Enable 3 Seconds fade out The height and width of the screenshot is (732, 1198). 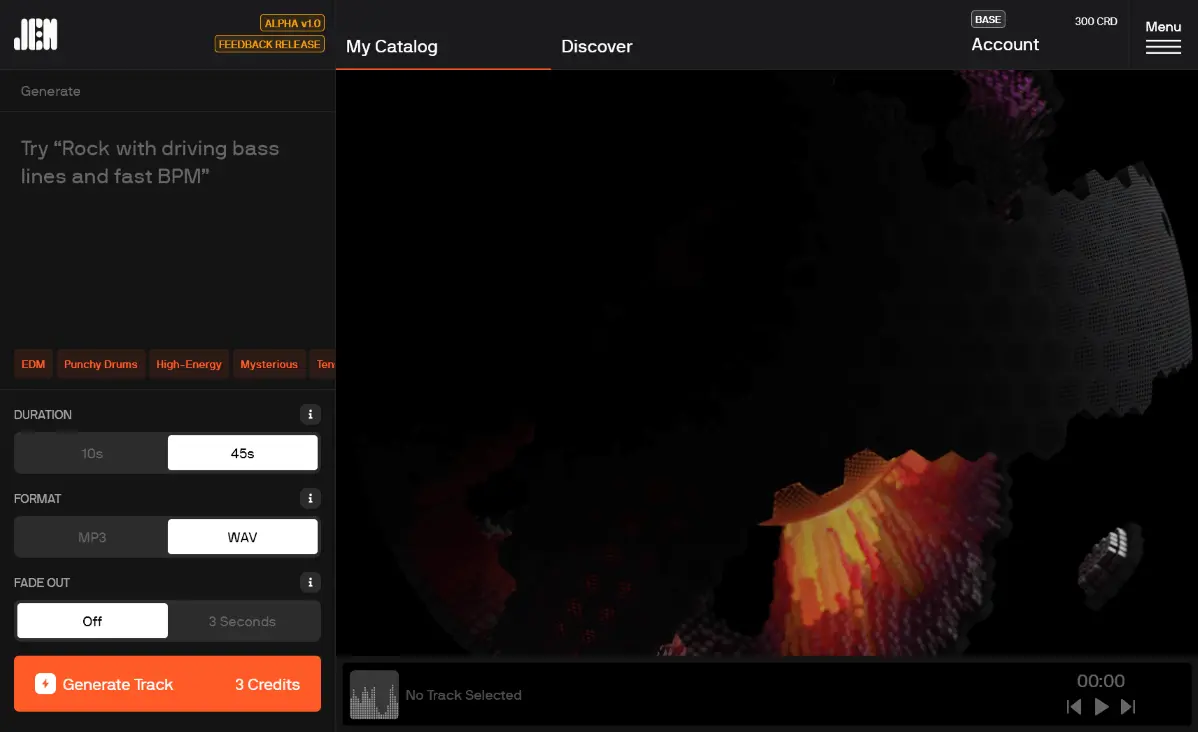pos(243,621)
